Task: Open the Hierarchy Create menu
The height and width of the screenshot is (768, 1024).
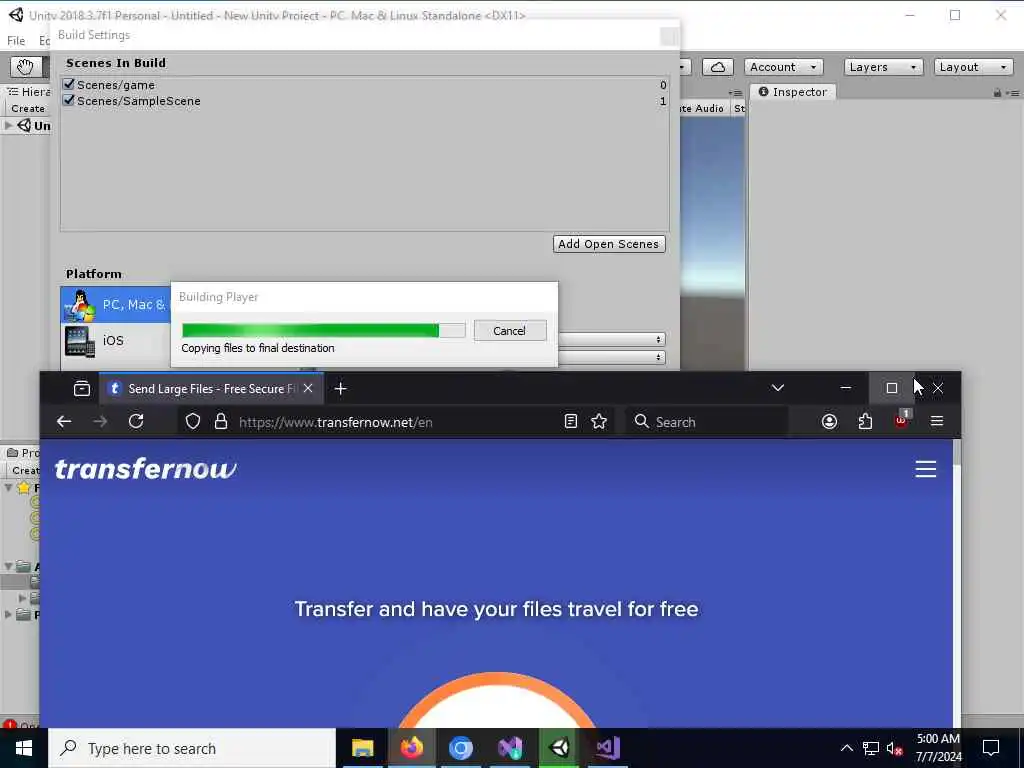Action: [28, 108]
